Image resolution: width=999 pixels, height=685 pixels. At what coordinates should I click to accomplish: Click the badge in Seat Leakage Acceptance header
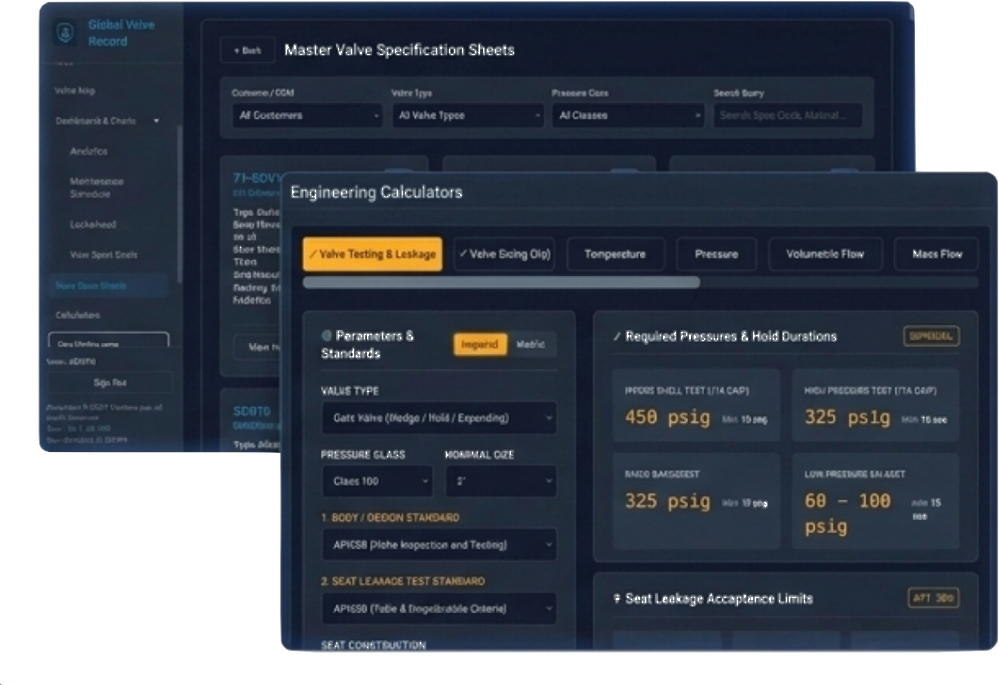tap(933, 598)
